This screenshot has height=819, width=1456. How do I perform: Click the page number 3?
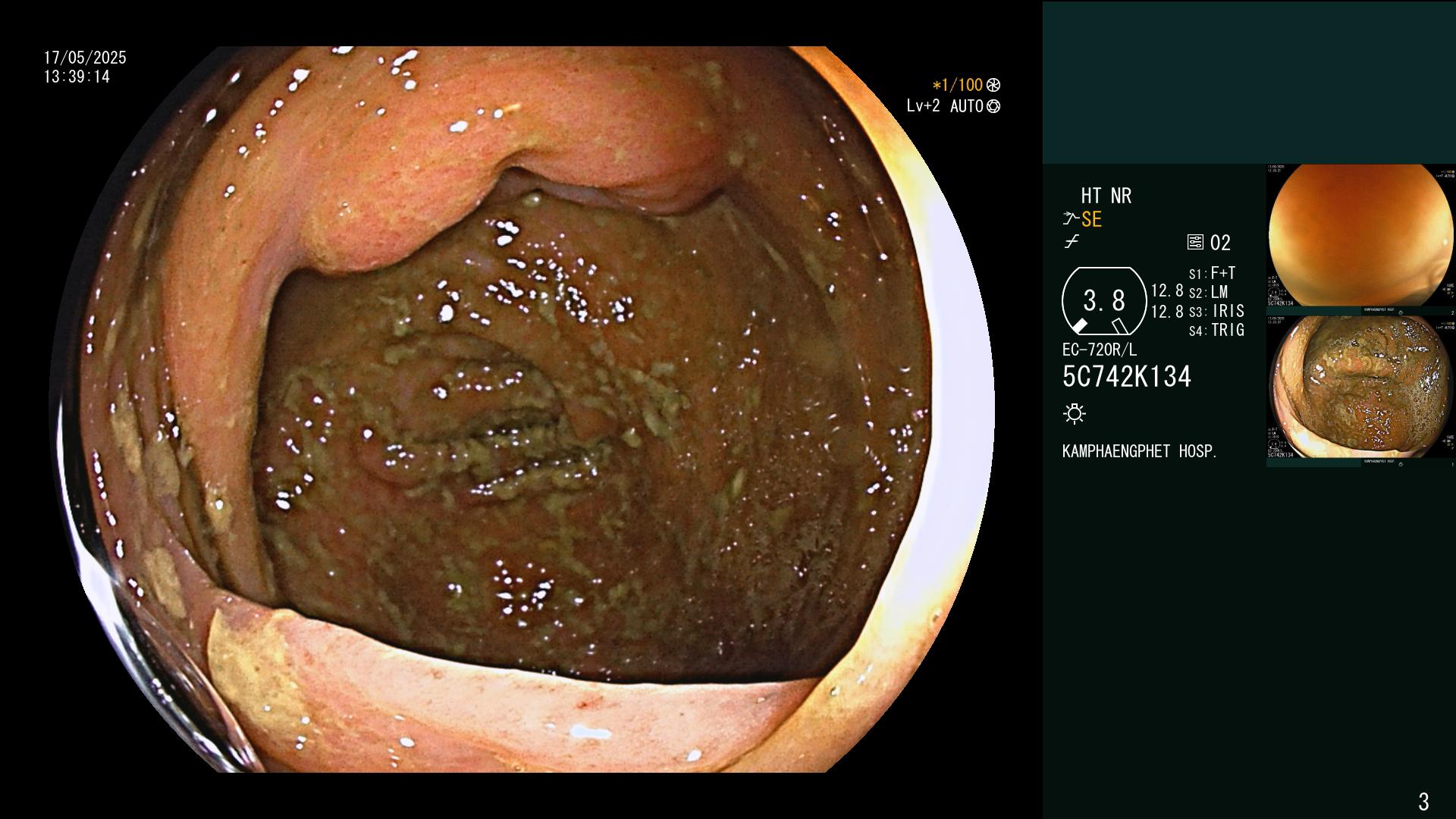click(x=1423, y=801)
